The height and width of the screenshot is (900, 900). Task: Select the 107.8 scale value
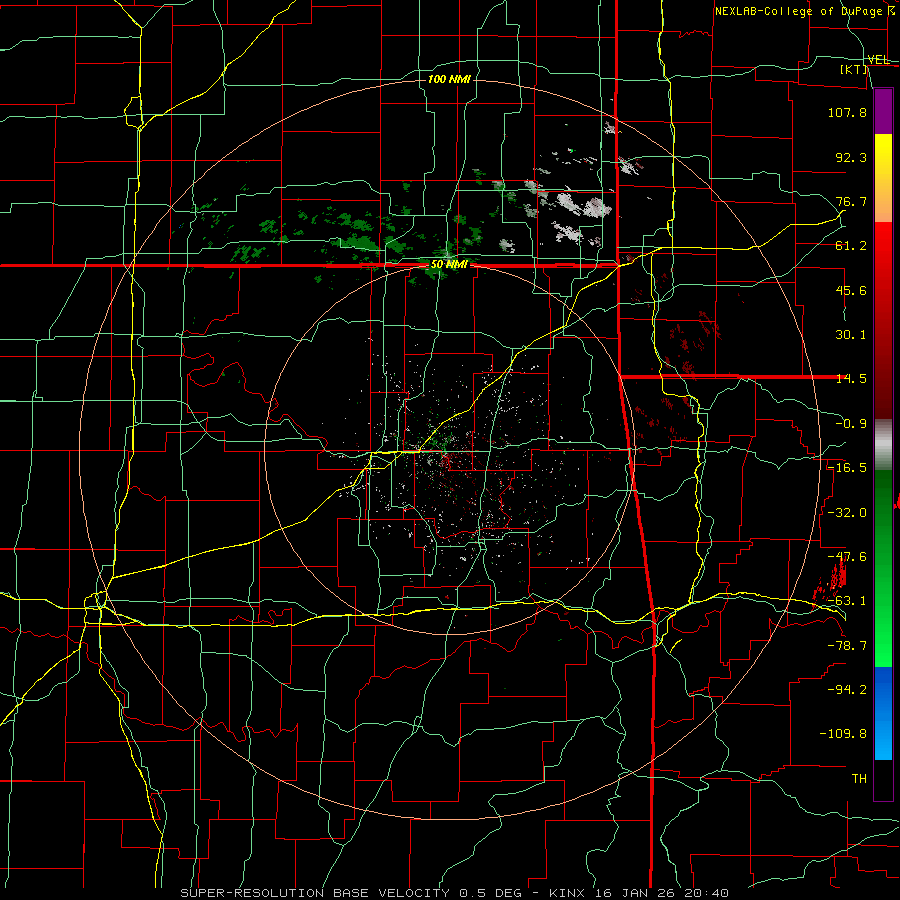(x=847, y=112)
